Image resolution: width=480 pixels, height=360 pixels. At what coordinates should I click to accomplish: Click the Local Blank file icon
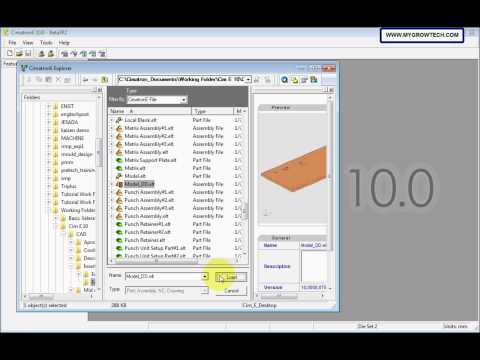coord(119,120)
